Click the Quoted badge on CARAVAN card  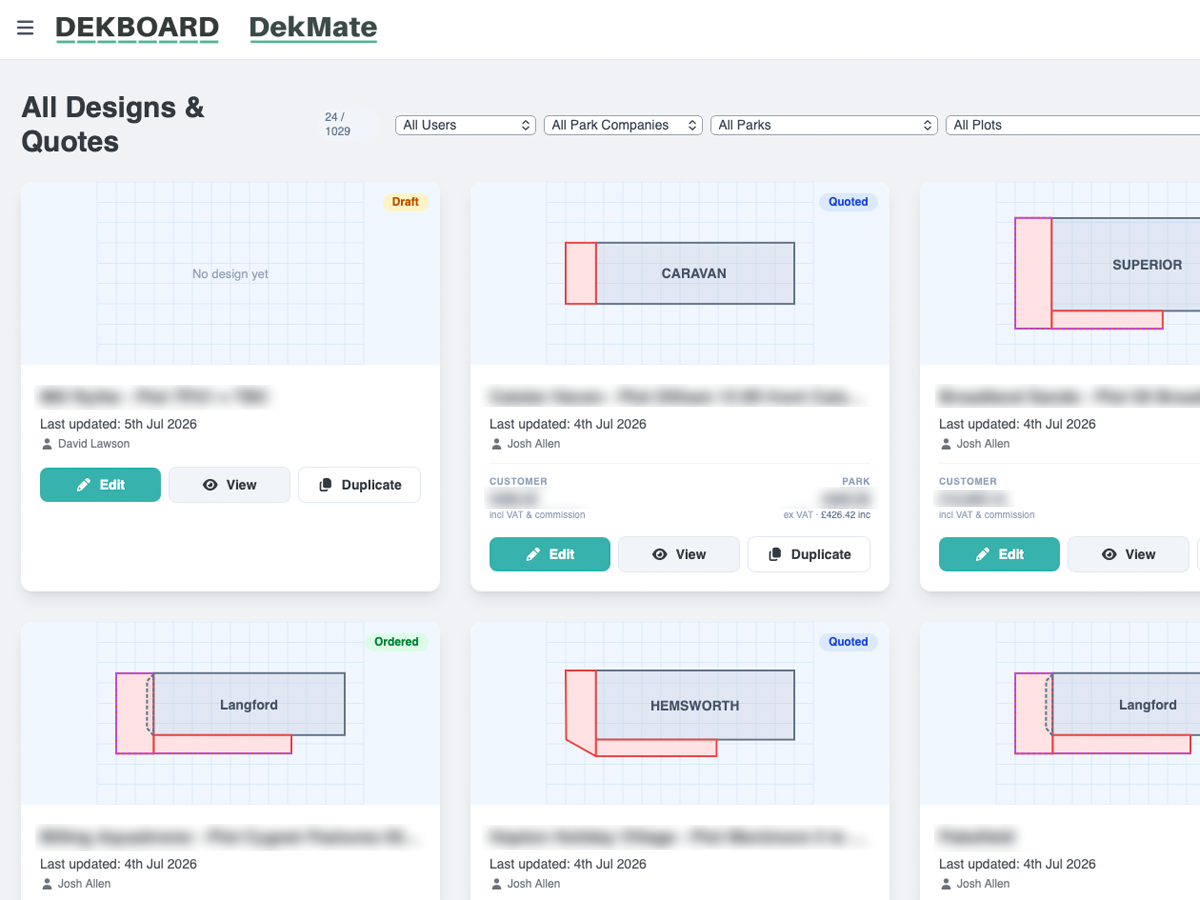(x=848, y=202)
